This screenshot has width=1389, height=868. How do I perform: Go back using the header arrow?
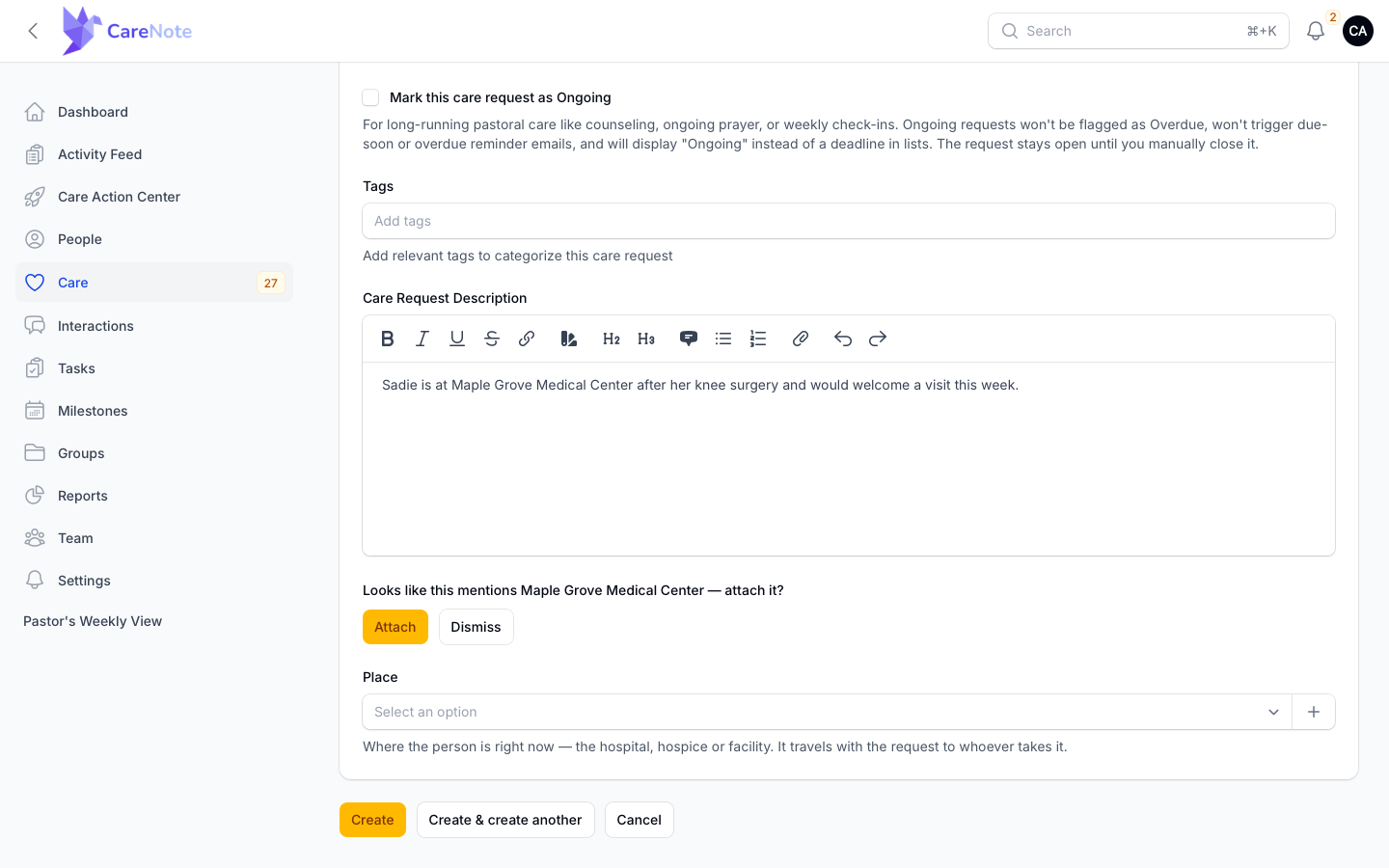[x=33, y=31]
